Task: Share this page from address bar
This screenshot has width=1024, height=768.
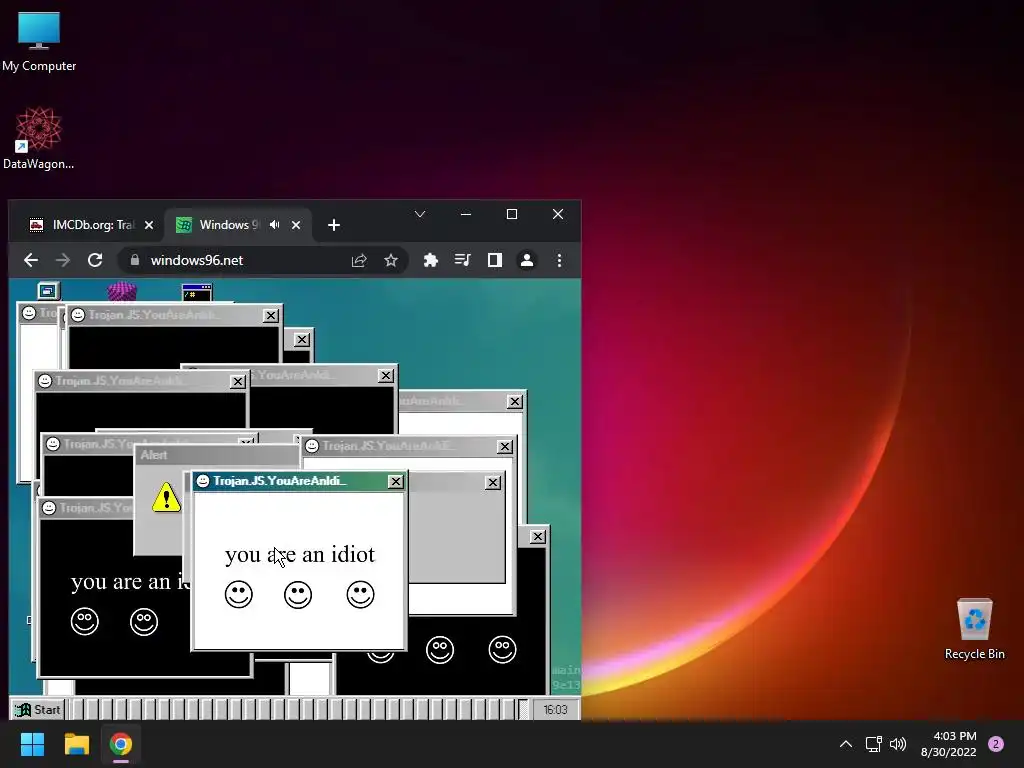Action: [359, 261]
